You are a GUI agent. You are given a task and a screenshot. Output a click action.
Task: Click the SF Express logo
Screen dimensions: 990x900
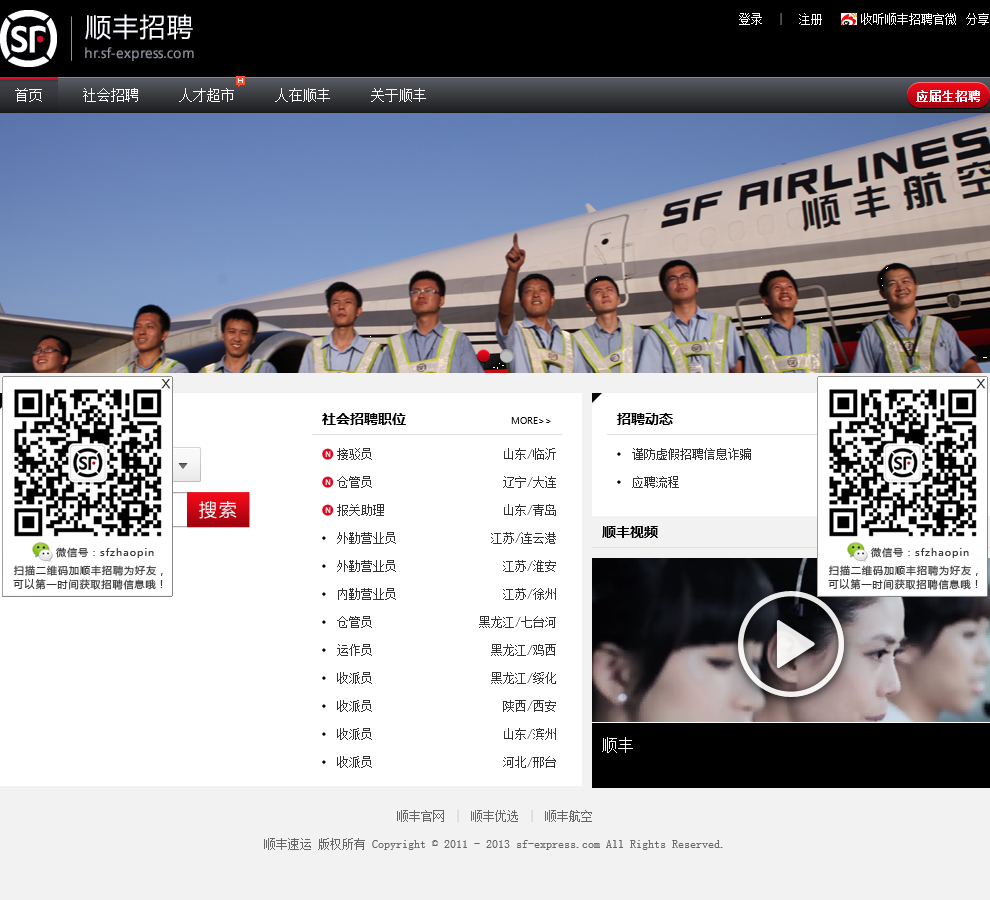[28, 39]
